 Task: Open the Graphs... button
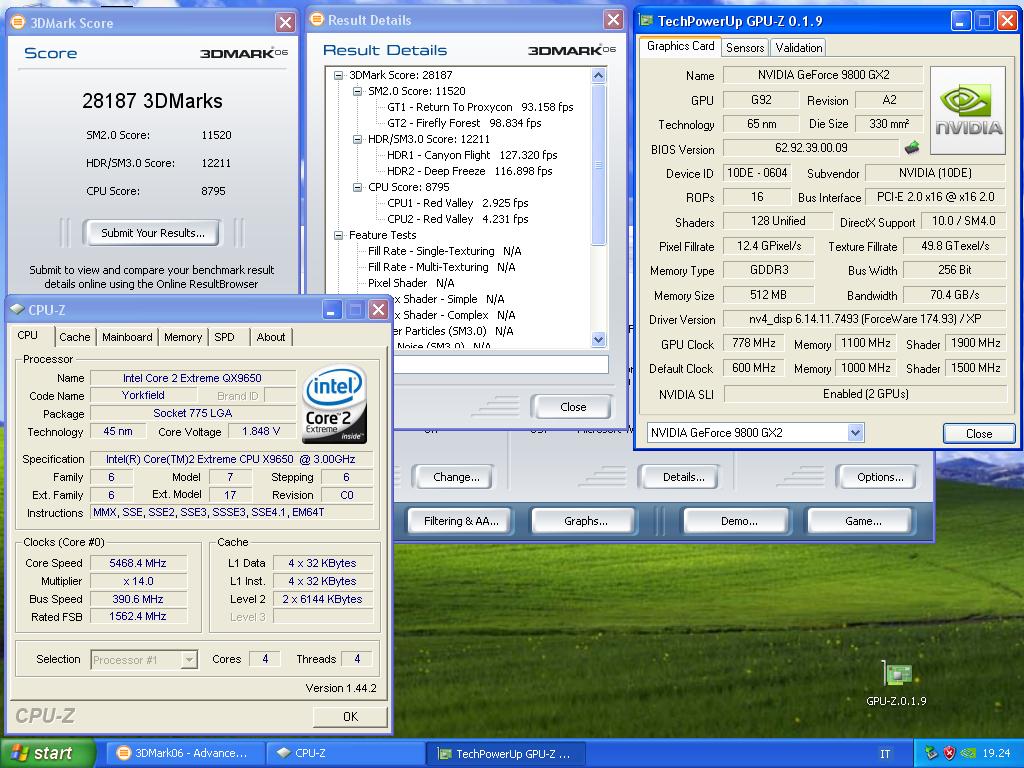click(585, 521)
